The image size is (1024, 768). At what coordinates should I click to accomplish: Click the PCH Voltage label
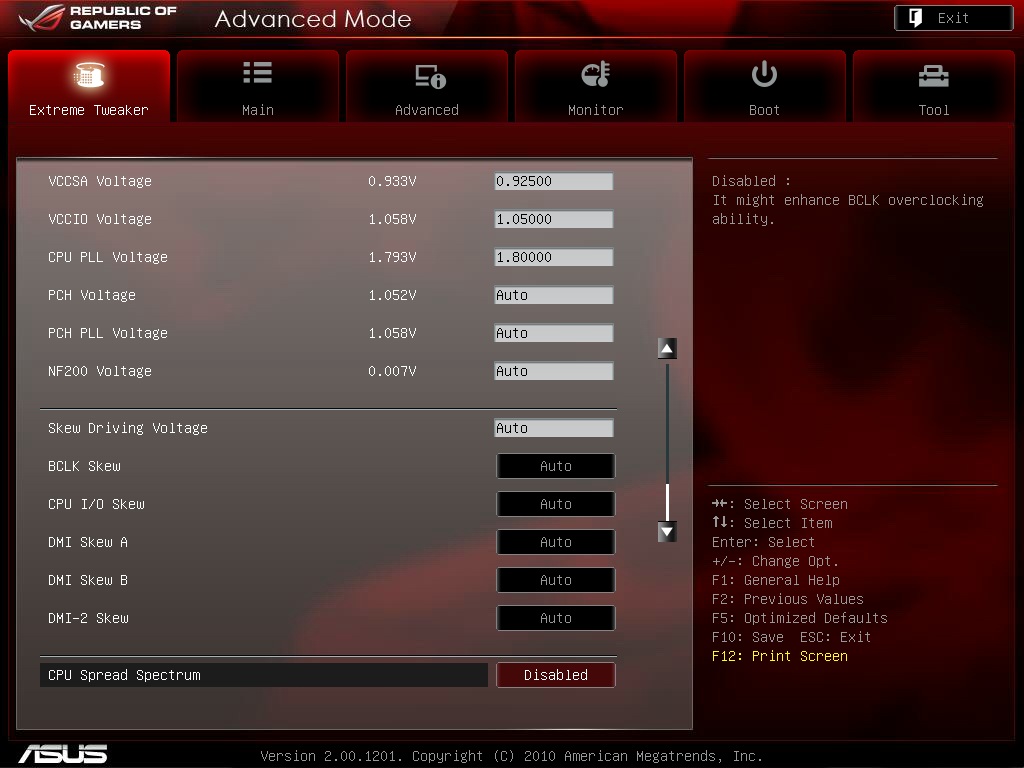pos(92,295)
